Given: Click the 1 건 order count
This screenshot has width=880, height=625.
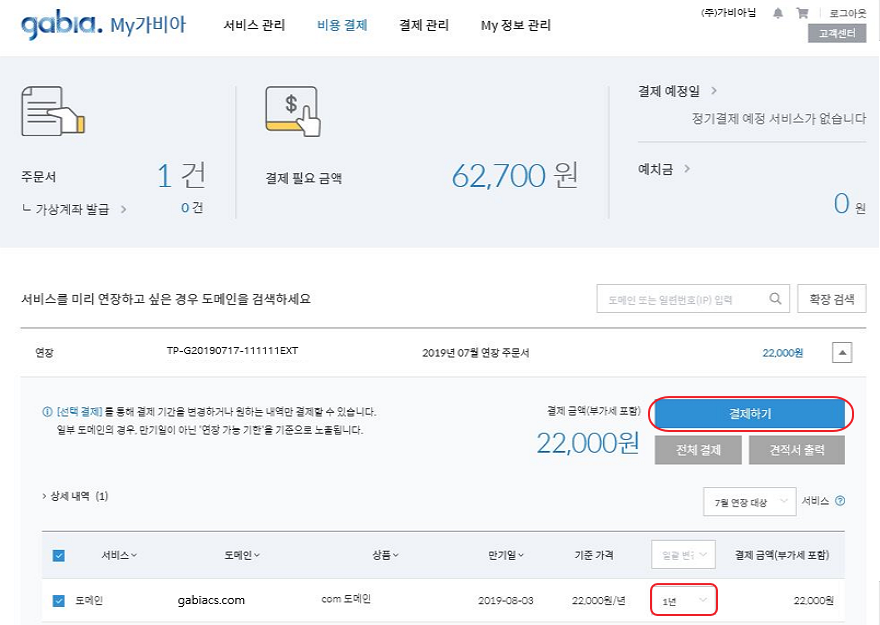Looking at the screenshot, I should click(181, 176).
